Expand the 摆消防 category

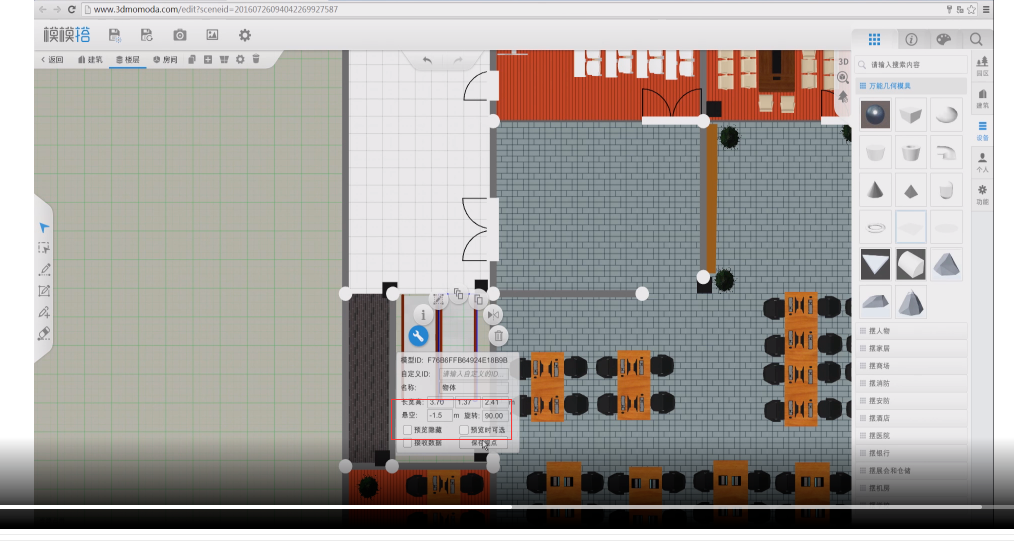(912, 384)
